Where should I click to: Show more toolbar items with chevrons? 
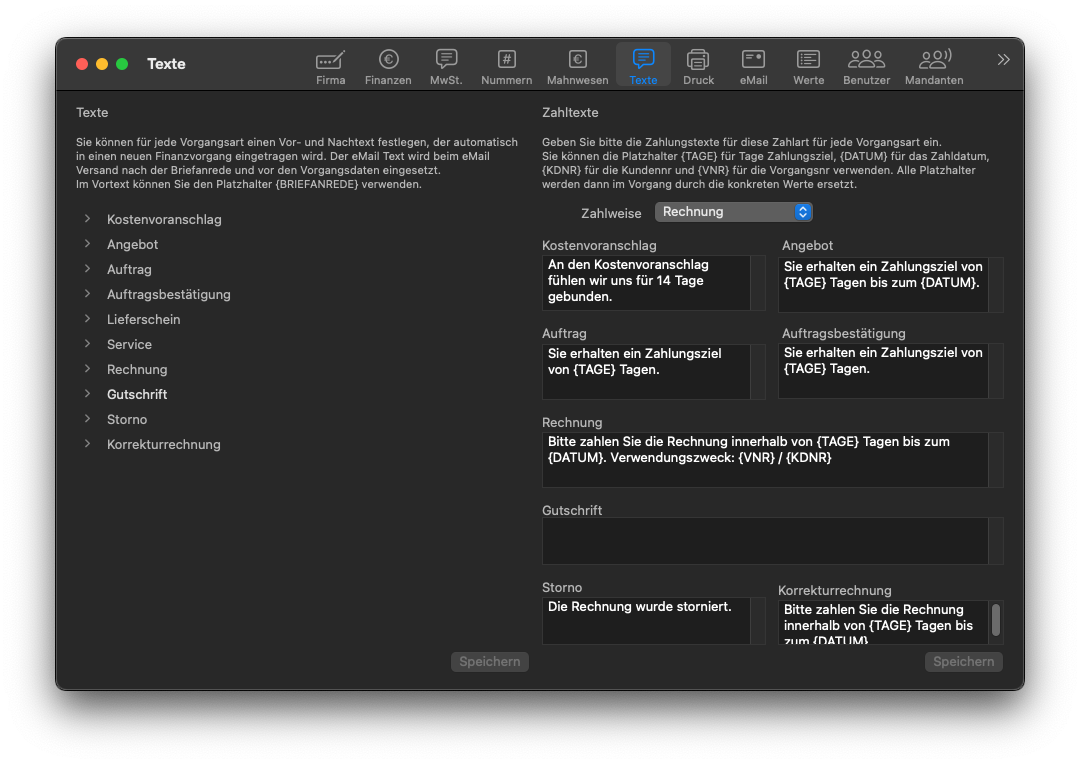(x=1003, y=60)
